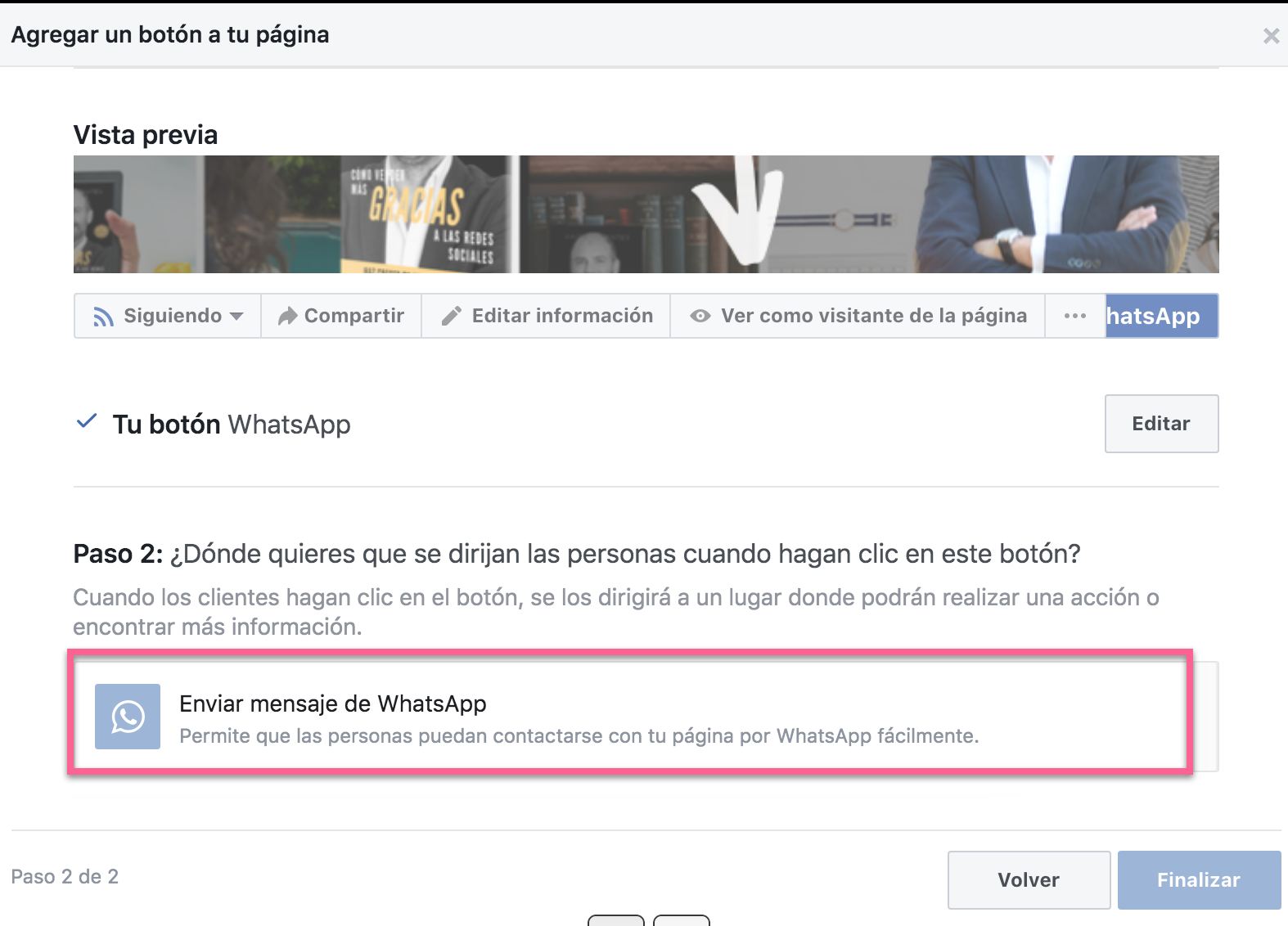Viewport: 1288px width, 926px height.
Task: Close the 'Agregar un botón a tu página' dialog
Action: pos(1271,36)
